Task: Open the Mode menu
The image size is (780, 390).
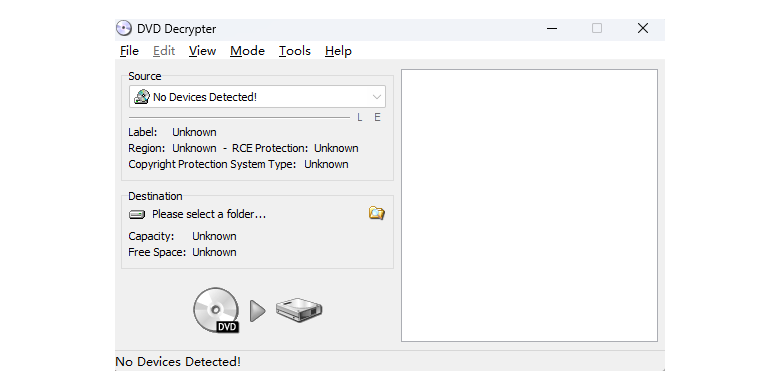Action: click(247, 51)
